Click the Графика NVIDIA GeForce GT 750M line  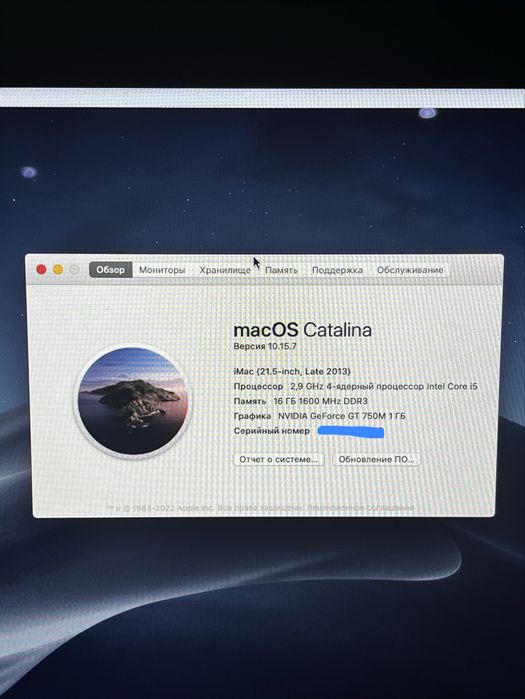tap(320, 416)
